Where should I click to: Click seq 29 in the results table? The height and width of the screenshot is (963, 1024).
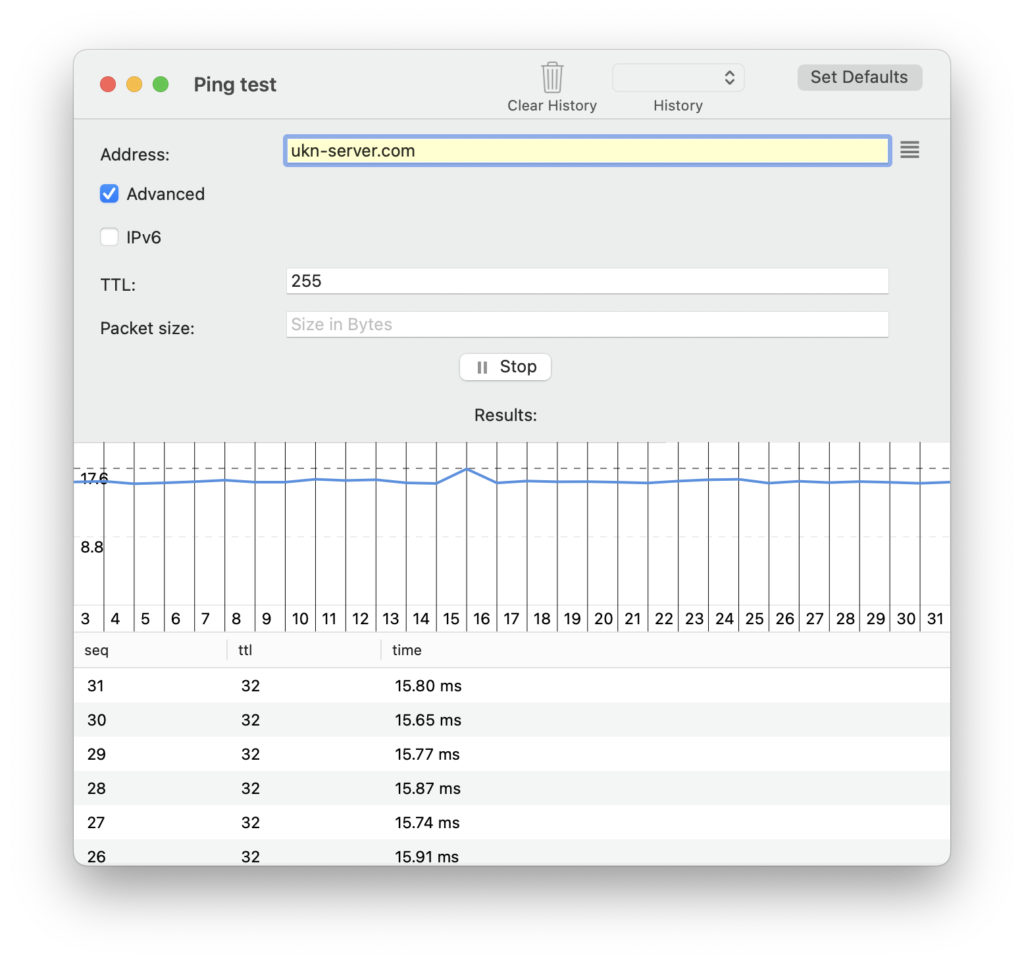click(x=97, y=755)
